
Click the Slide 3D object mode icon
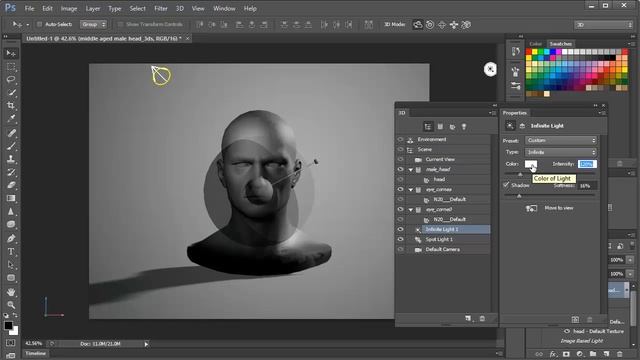454,24
